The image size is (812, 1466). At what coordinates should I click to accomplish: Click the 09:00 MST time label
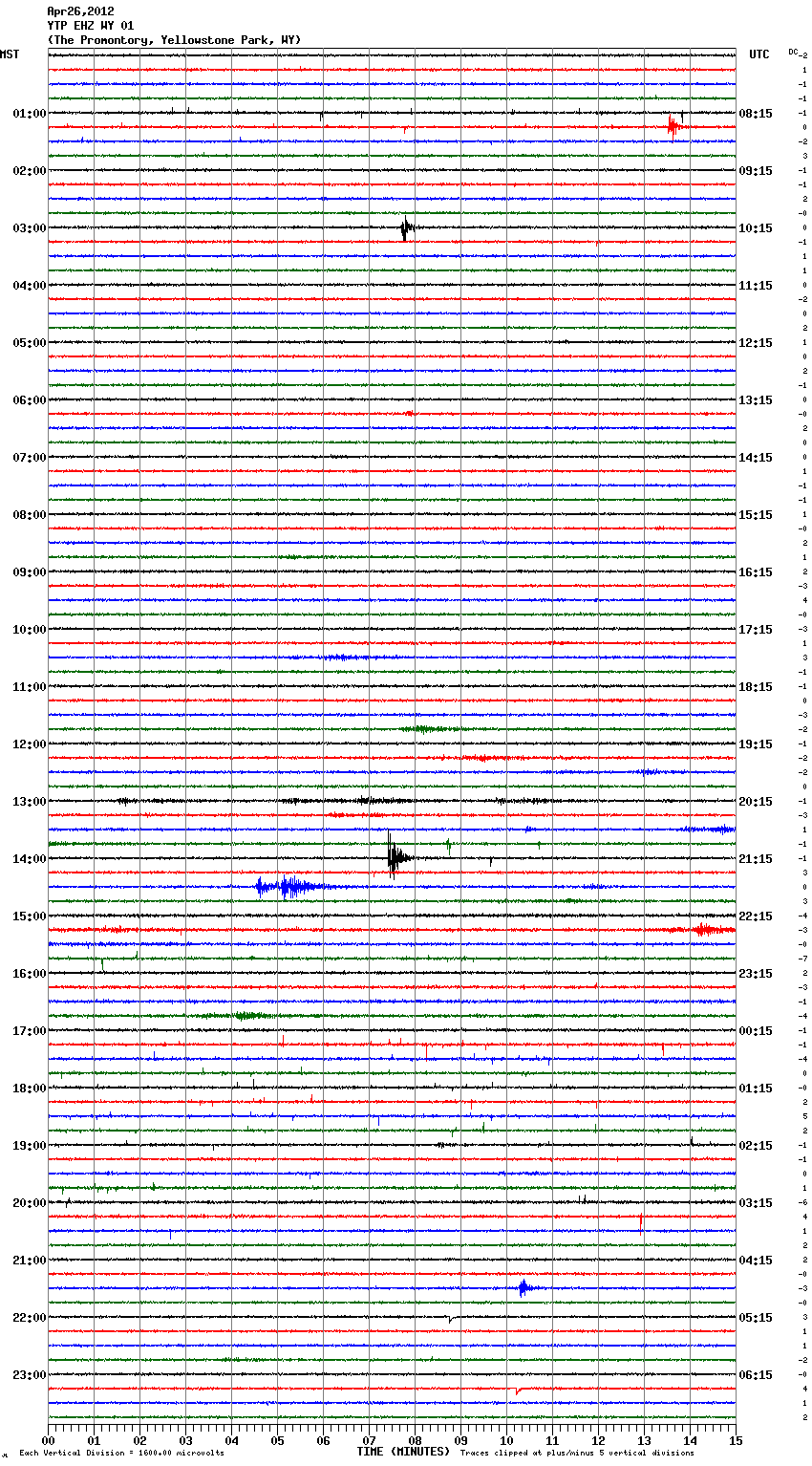(29, 572)
